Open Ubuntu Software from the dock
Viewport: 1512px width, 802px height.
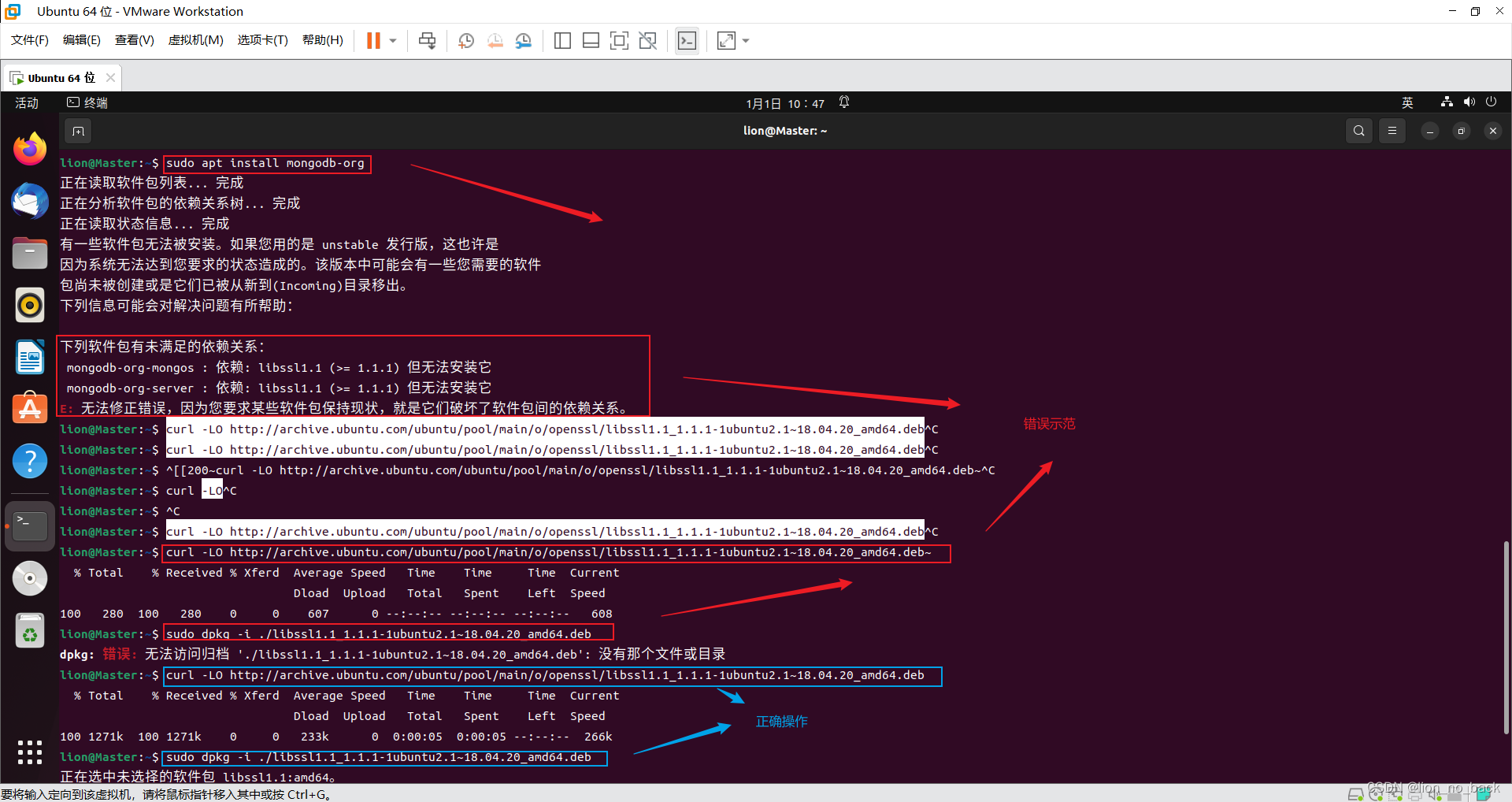tap(30, 409)
